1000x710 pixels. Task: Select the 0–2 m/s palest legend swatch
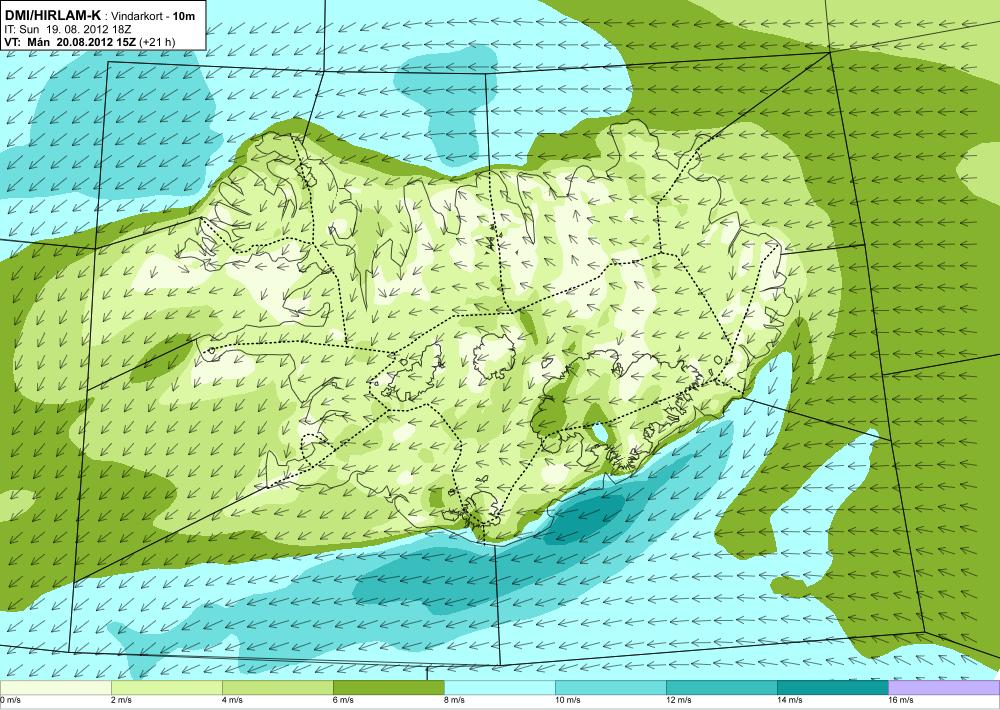[55, 688]
